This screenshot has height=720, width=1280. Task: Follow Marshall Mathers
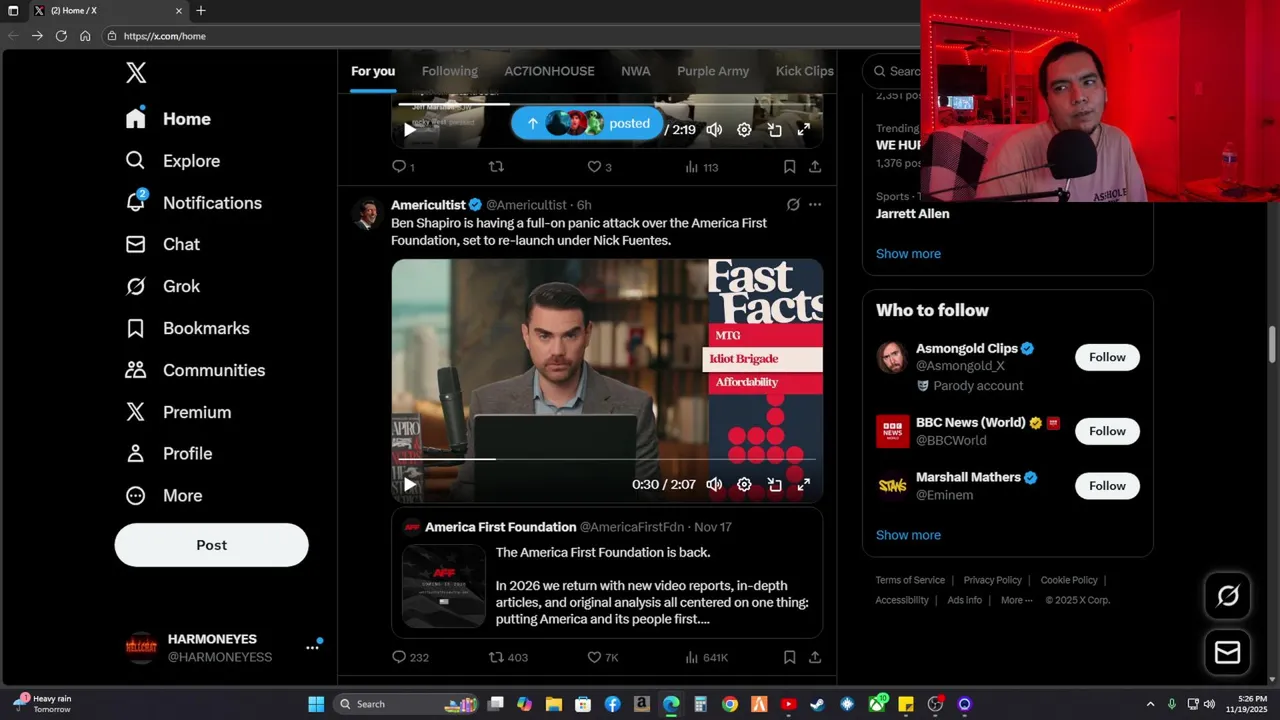(x=1107, y=486)
